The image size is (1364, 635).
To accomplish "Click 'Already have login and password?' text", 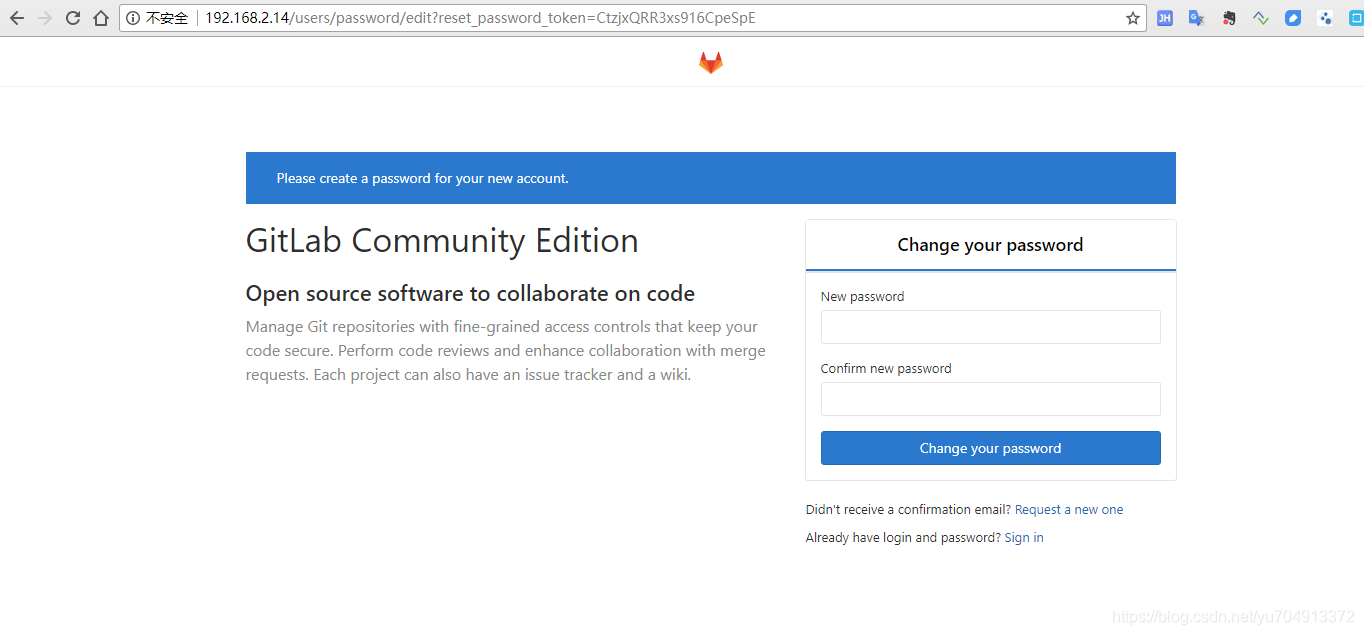I will pyautogui.click(x=903, y=538).
